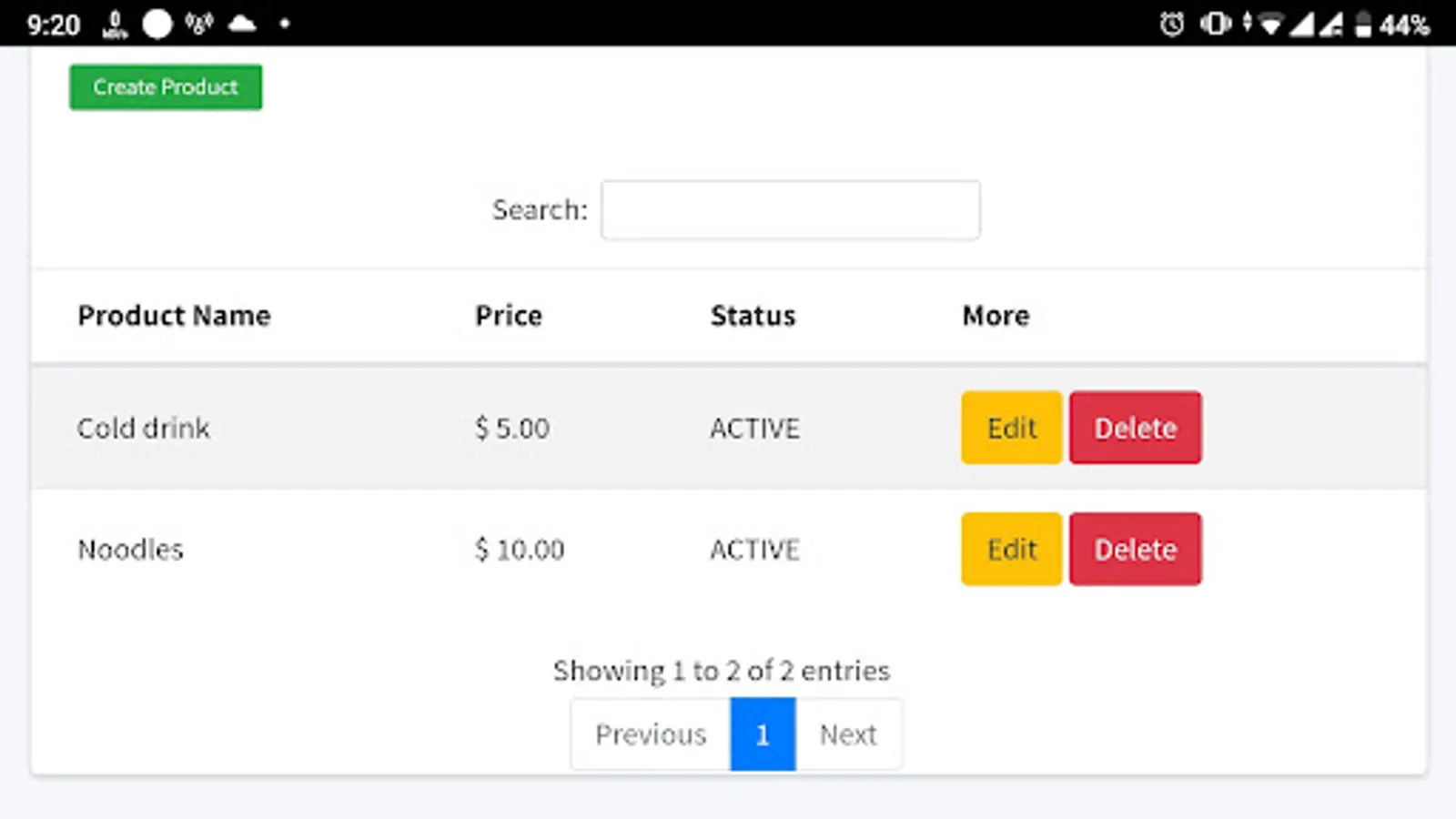Tap the hotspot notification icon

[198, 24]
